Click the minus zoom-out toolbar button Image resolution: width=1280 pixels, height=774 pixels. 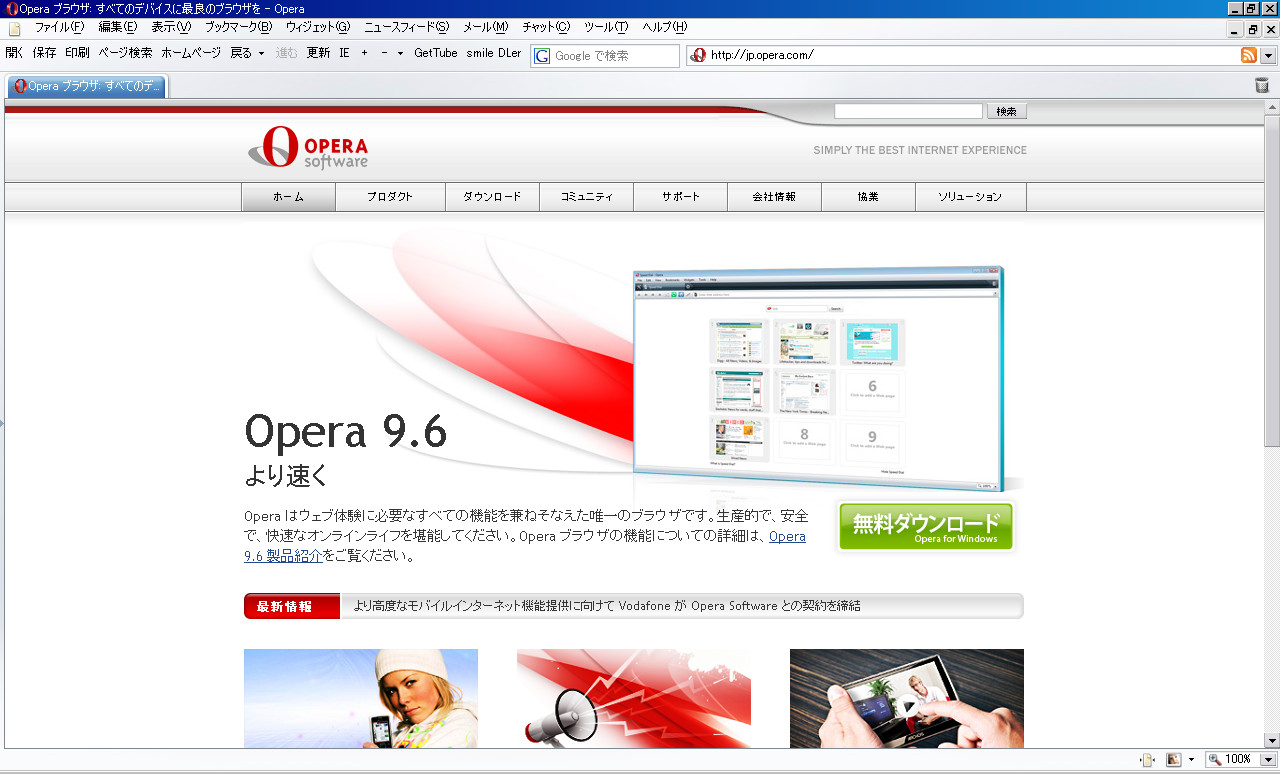(x=384, y=54)
